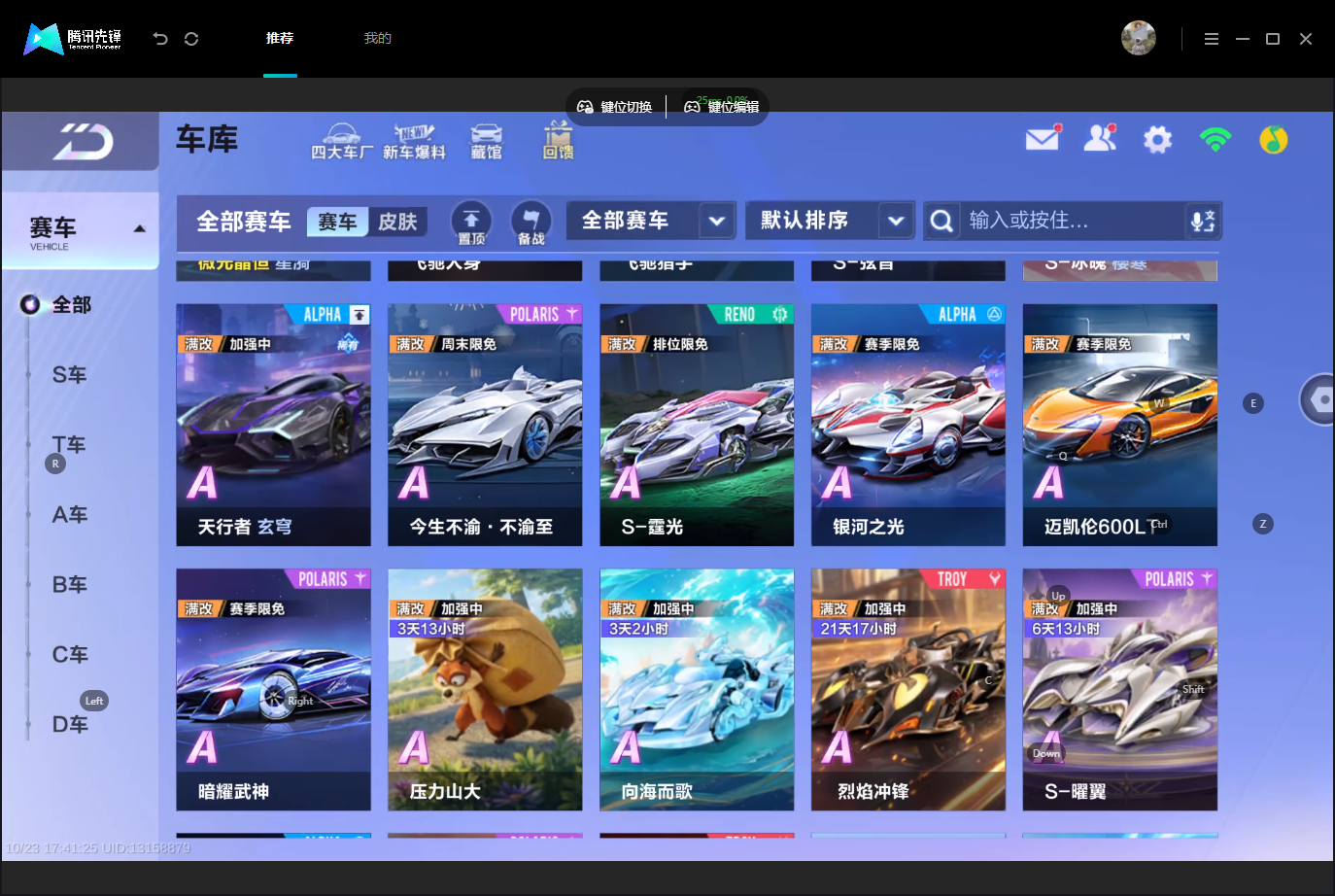Open the hamburger menu in title bar

pos(1211,39)
